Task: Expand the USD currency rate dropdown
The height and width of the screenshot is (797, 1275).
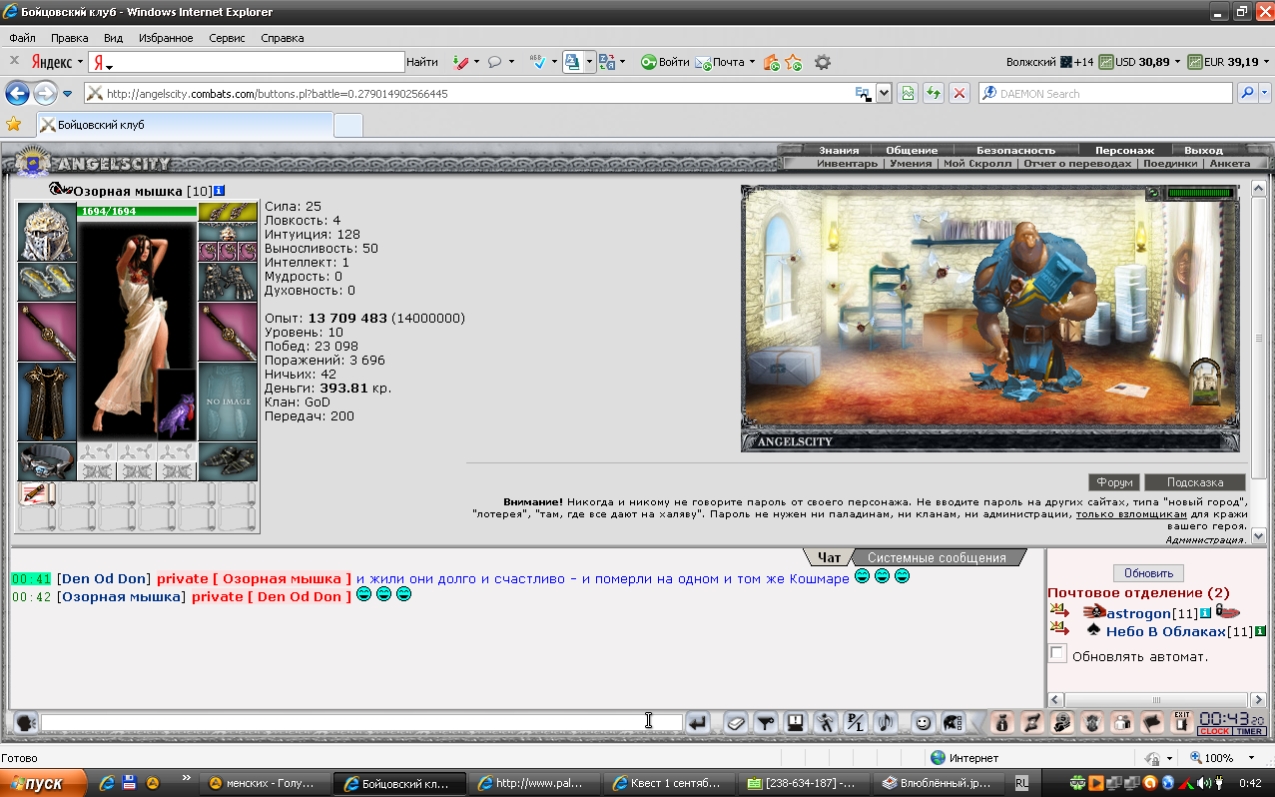Action: coord(1177,62)
